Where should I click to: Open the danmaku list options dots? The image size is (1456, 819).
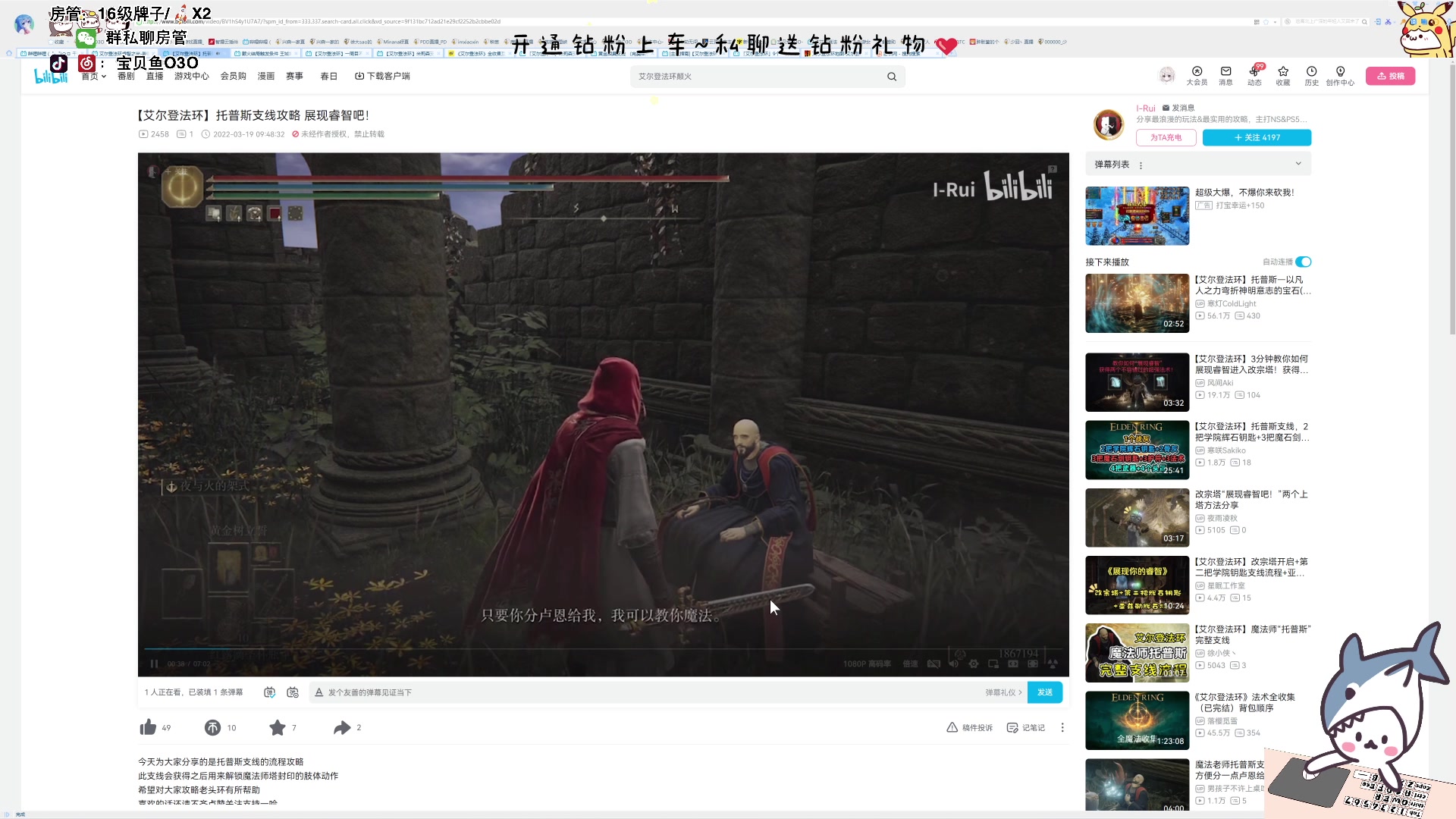[1141, 165]
